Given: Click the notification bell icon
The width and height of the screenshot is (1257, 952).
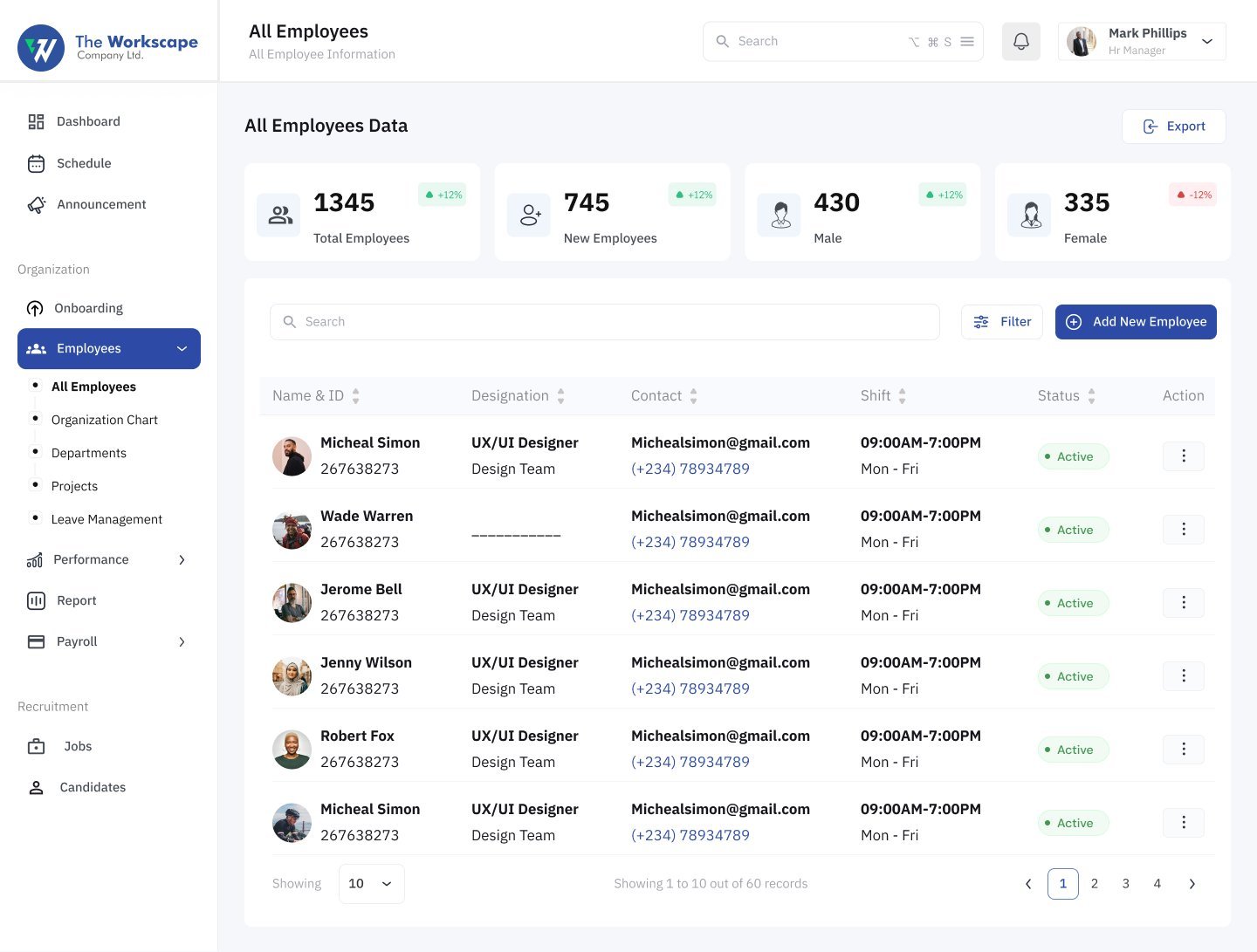Looking at the screenshot, I should point(1020,41).
